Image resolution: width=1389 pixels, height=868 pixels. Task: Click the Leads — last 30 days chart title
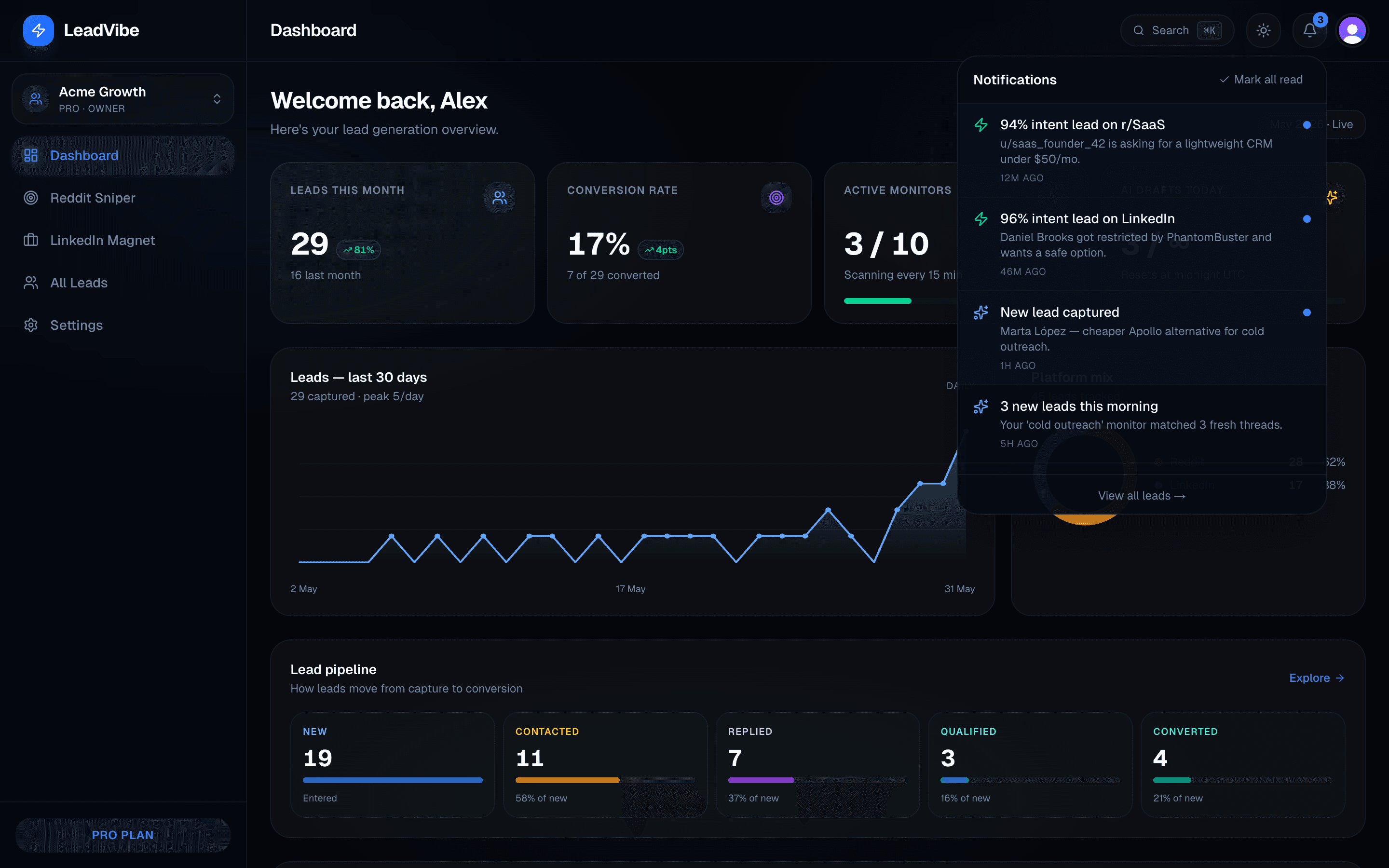tap(359, 378)
